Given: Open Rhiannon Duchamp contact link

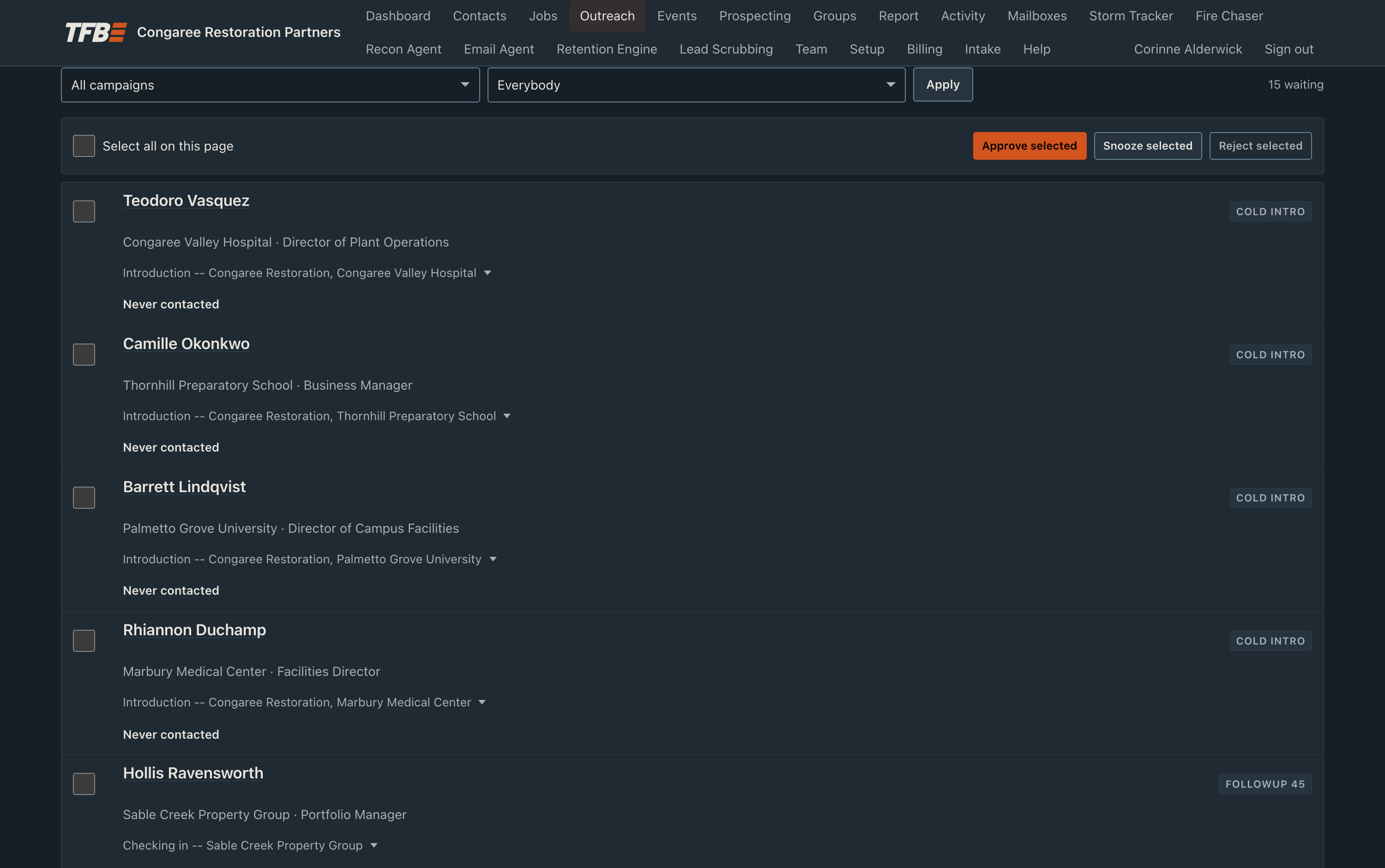Looking at the screenshot, I should (194, 630).
